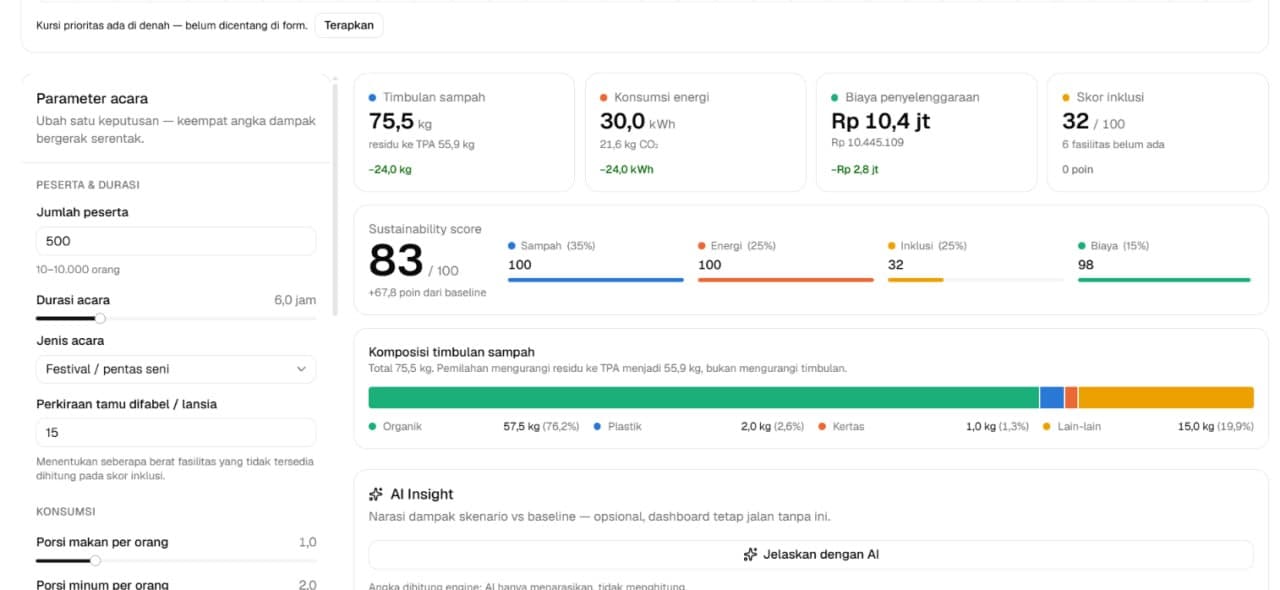Click sparkle icon inside Jelaskan dengan AI button
Screen dimensions: 1280x590
pyautogui.click(x=750, y=554)
